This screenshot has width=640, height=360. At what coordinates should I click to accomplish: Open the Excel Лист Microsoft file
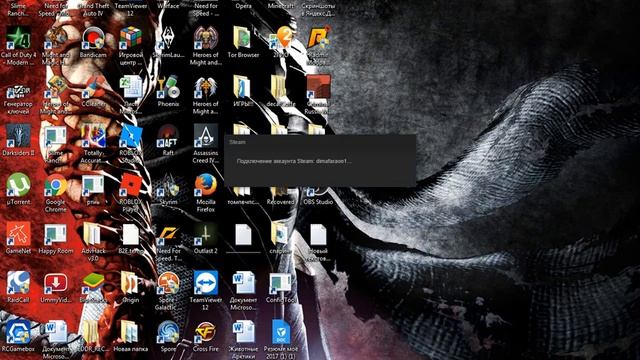pyautogui.click(x=131, y=88)
